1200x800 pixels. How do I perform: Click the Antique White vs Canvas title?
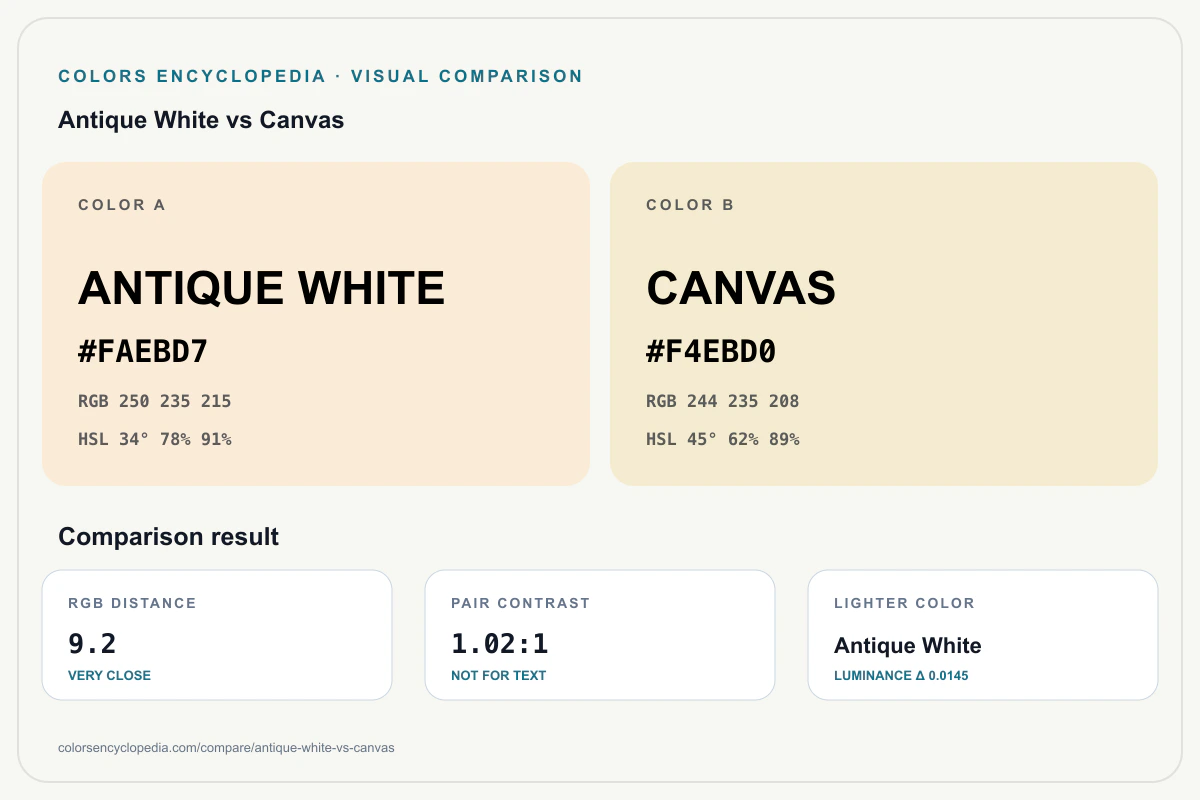[x=201, y=120]
